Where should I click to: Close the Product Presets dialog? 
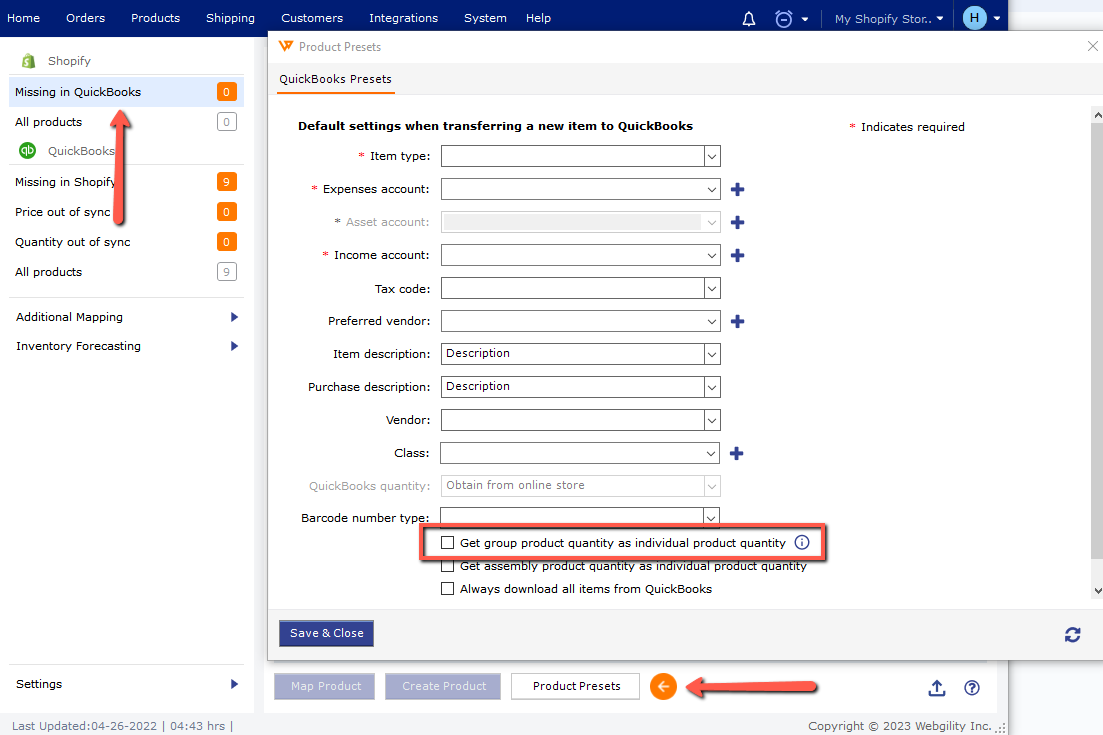click(1092, 46)
